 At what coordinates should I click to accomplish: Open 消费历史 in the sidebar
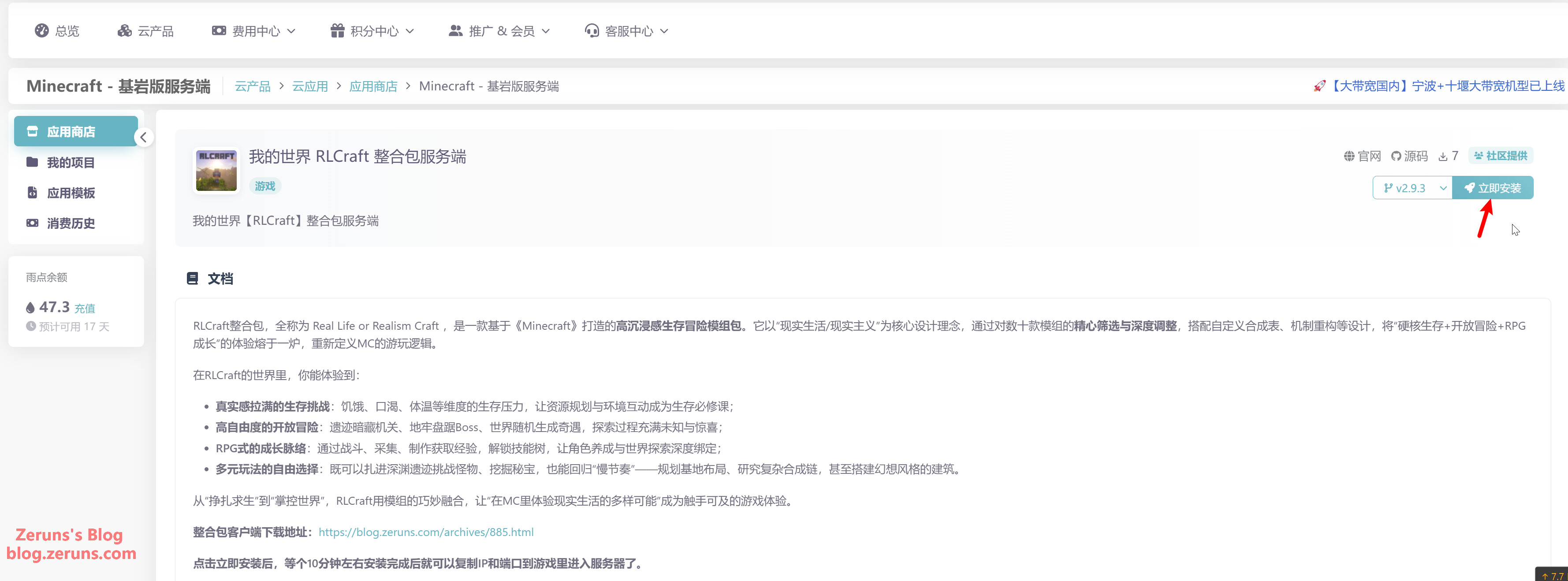[x=71, y=223]
